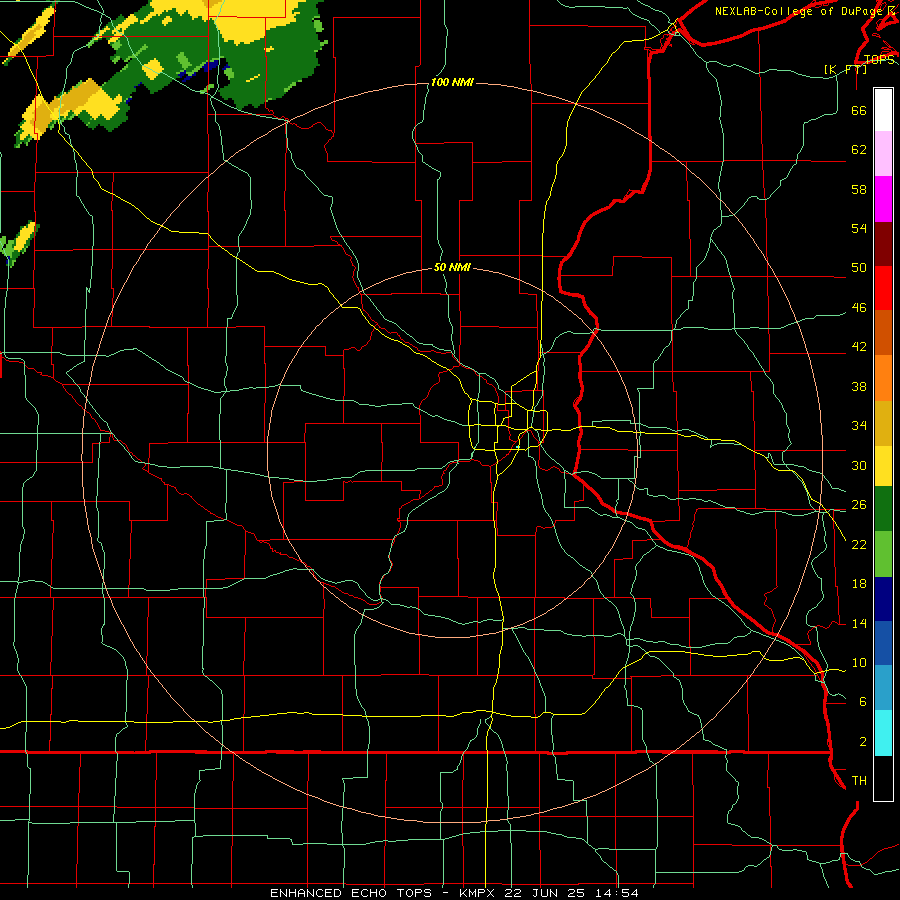Click the black threshold swatch at legend bottom

tap(883, 778)
